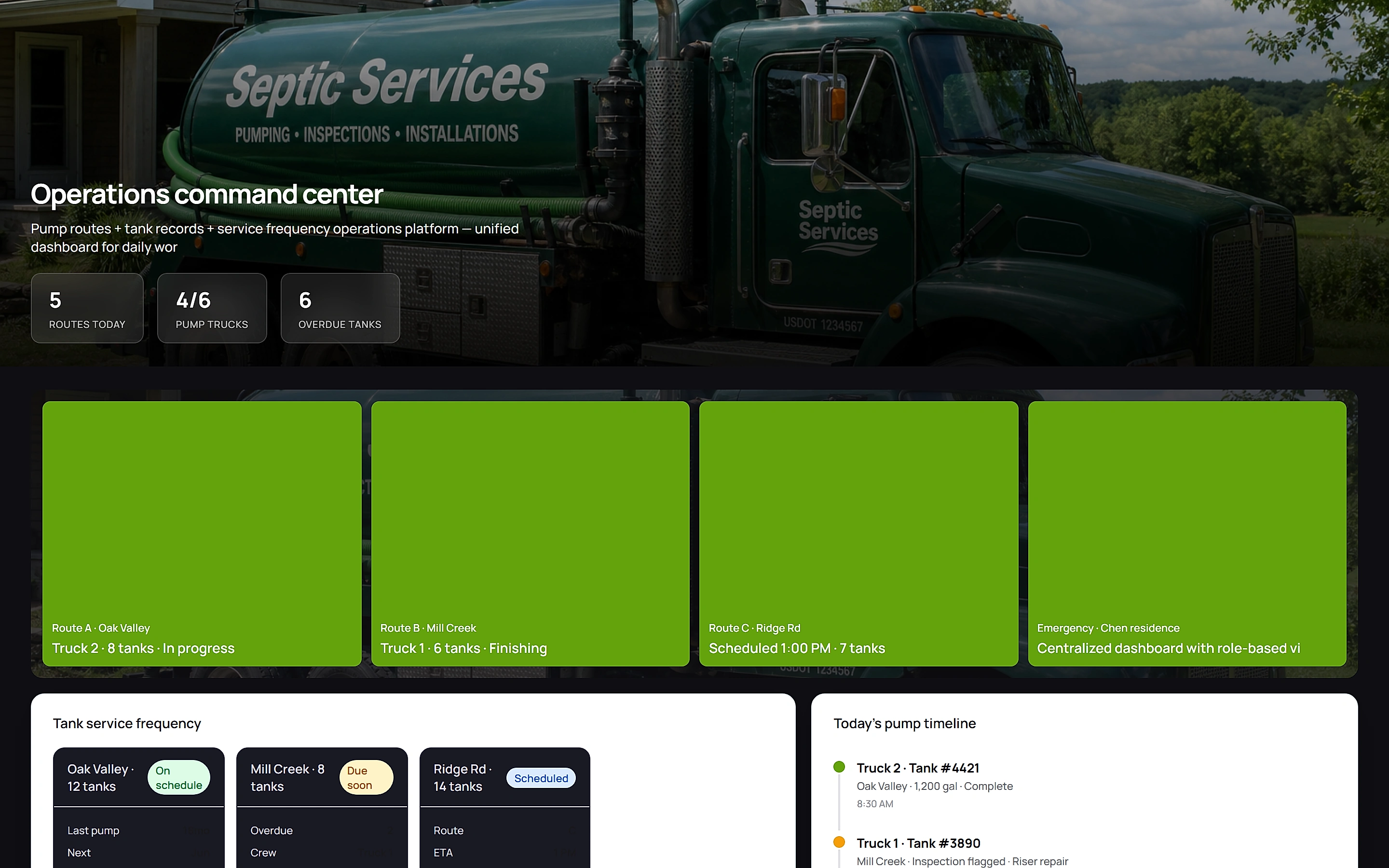Click Scheduled 1:00 PM · 7 tanks caption
Image resolution: width=1389 pixels, height=868 pixels.
pos(797,648)
